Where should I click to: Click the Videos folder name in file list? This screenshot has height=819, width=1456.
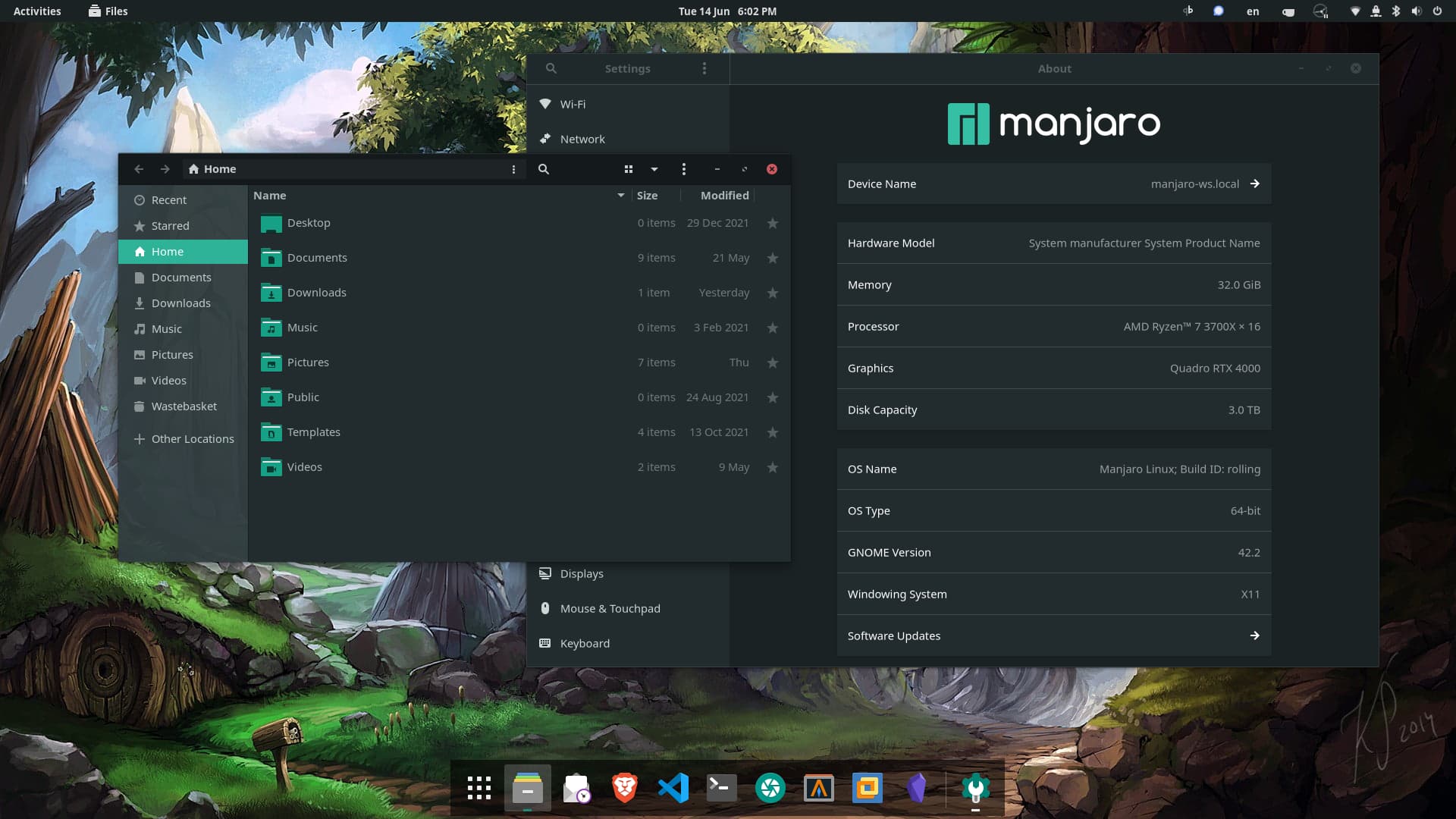[x=305, y=467]
